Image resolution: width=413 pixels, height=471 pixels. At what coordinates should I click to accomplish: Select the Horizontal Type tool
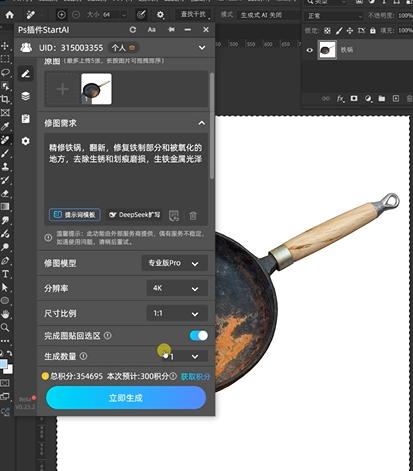(5, 274)
